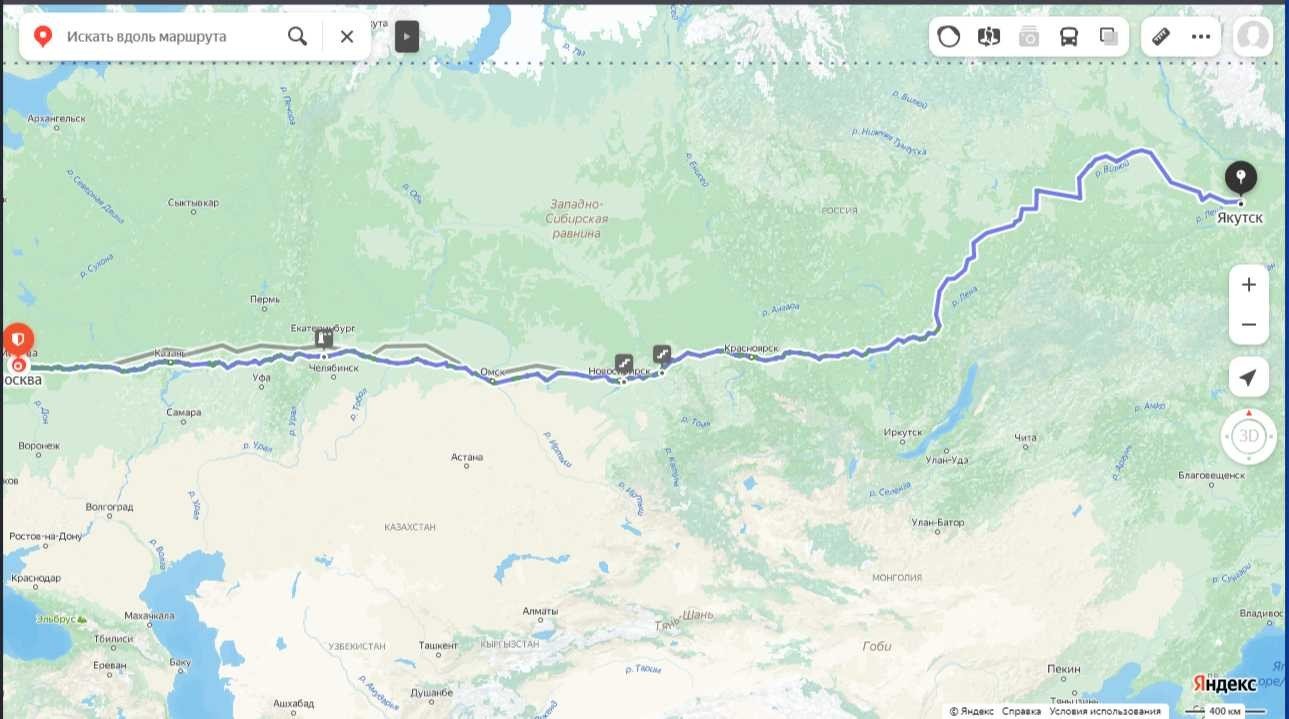Image resolution: width=1289 pixels, height=719 pixels.
Task: Locate me with the arrow icon
Action: 1249,377
